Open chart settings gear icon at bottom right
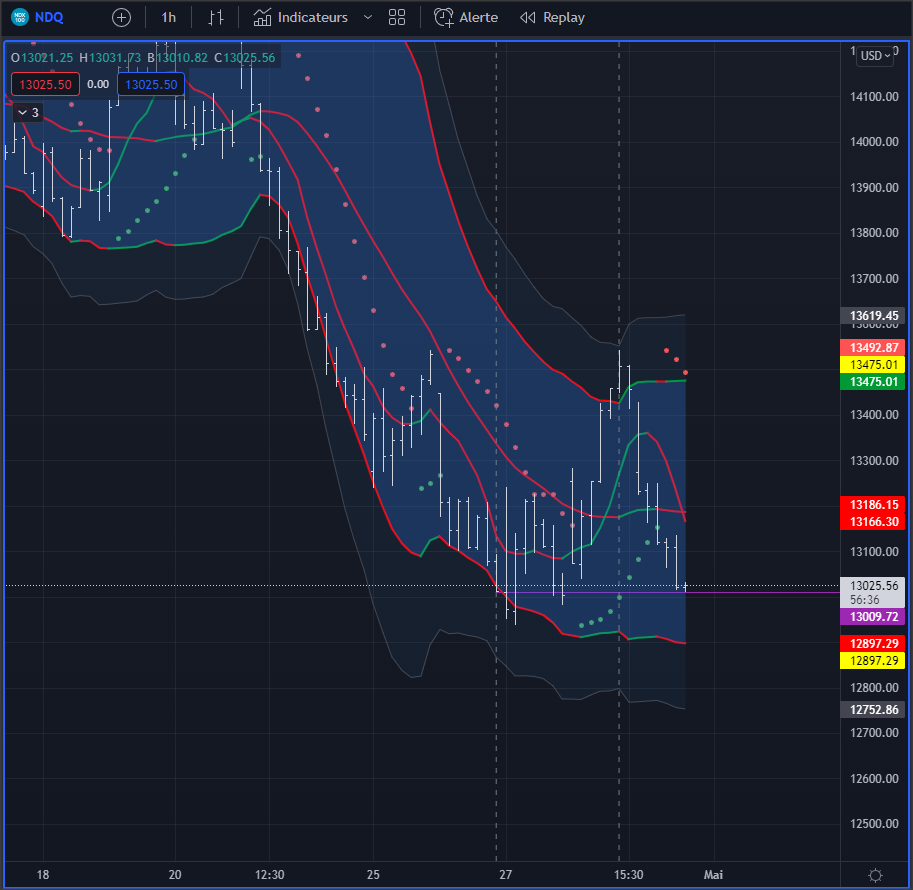Screen dimensions: 913x890 coord(876,875)
